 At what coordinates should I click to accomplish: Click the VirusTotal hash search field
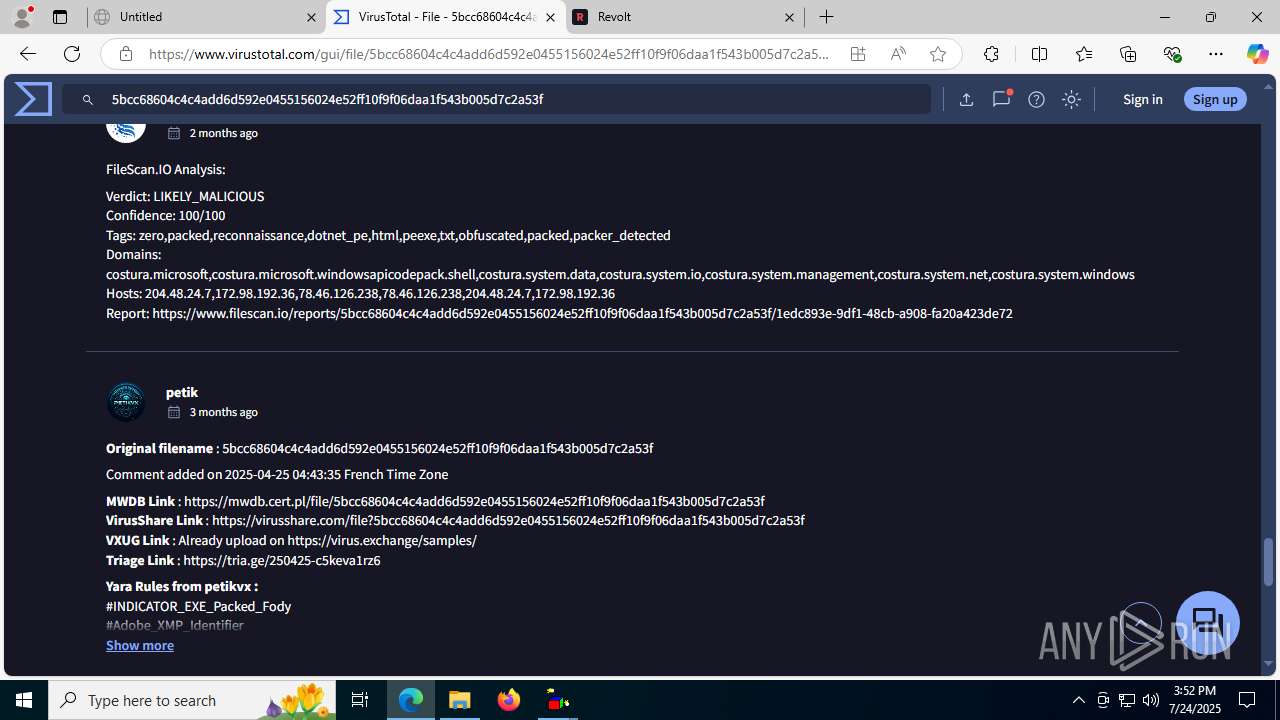click(496, 99)
